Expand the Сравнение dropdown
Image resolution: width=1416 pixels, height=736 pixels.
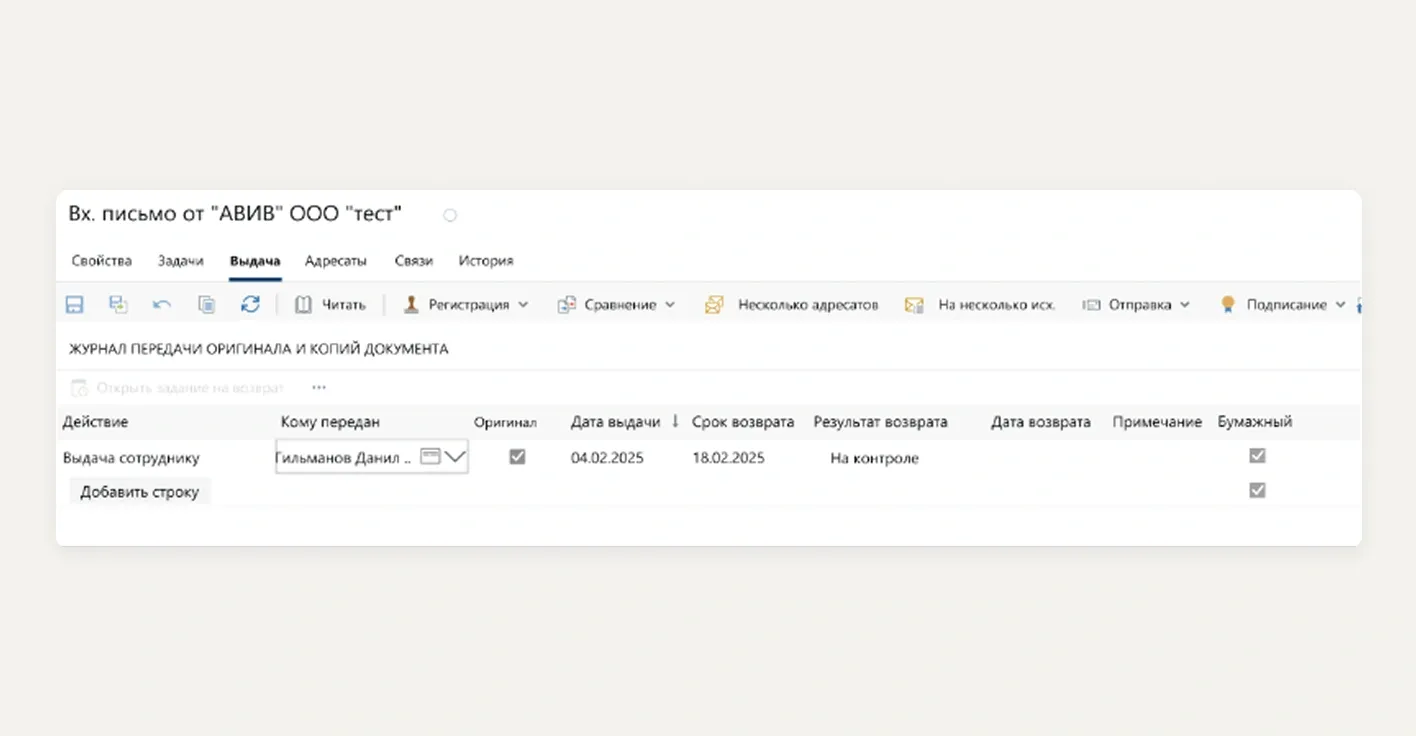coord(670,304)
